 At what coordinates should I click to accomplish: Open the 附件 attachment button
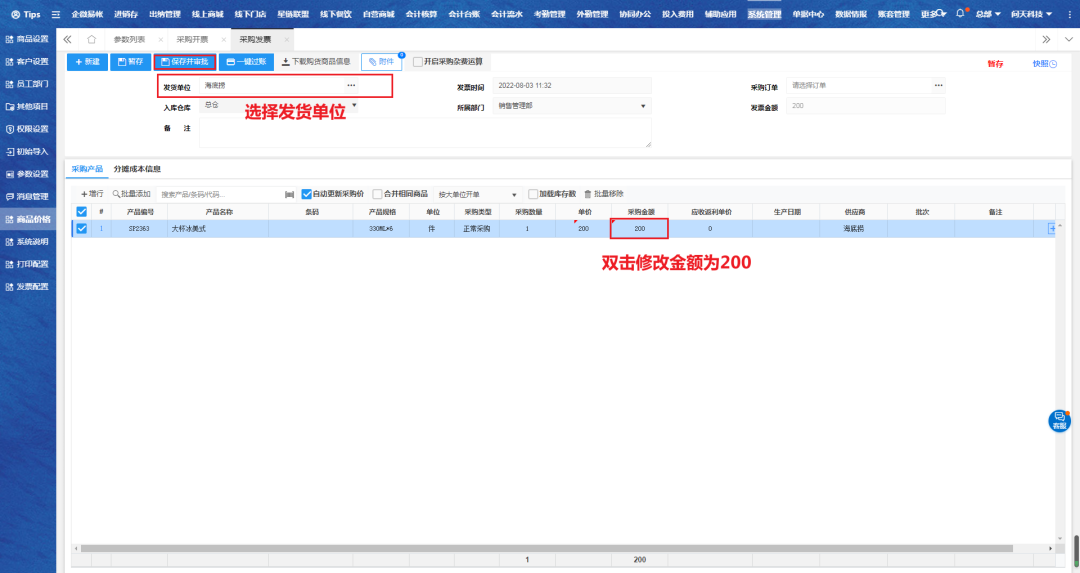381,62
